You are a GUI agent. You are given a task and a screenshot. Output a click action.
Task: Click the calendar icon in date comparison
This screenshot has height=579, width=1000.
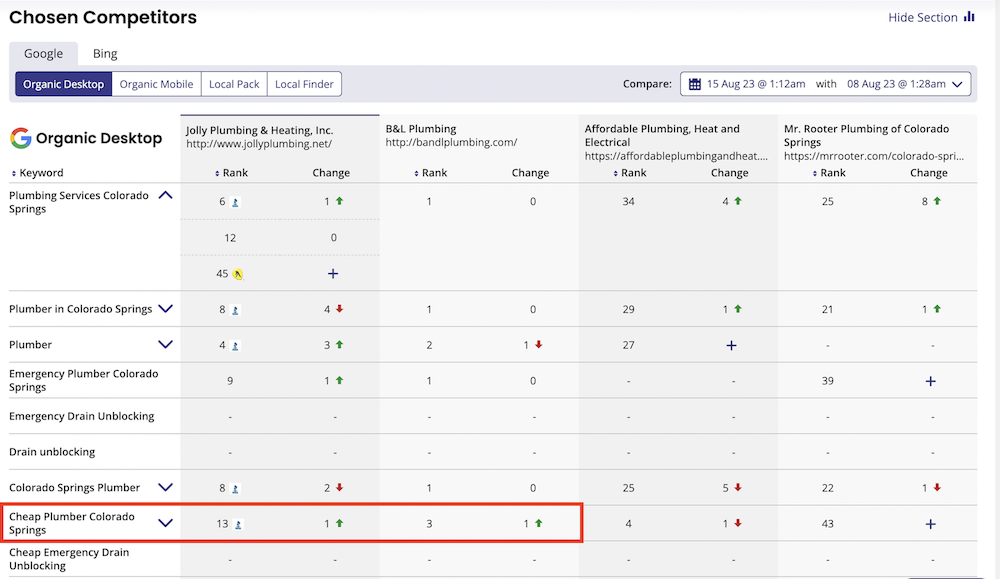click(x=694, y=84)
